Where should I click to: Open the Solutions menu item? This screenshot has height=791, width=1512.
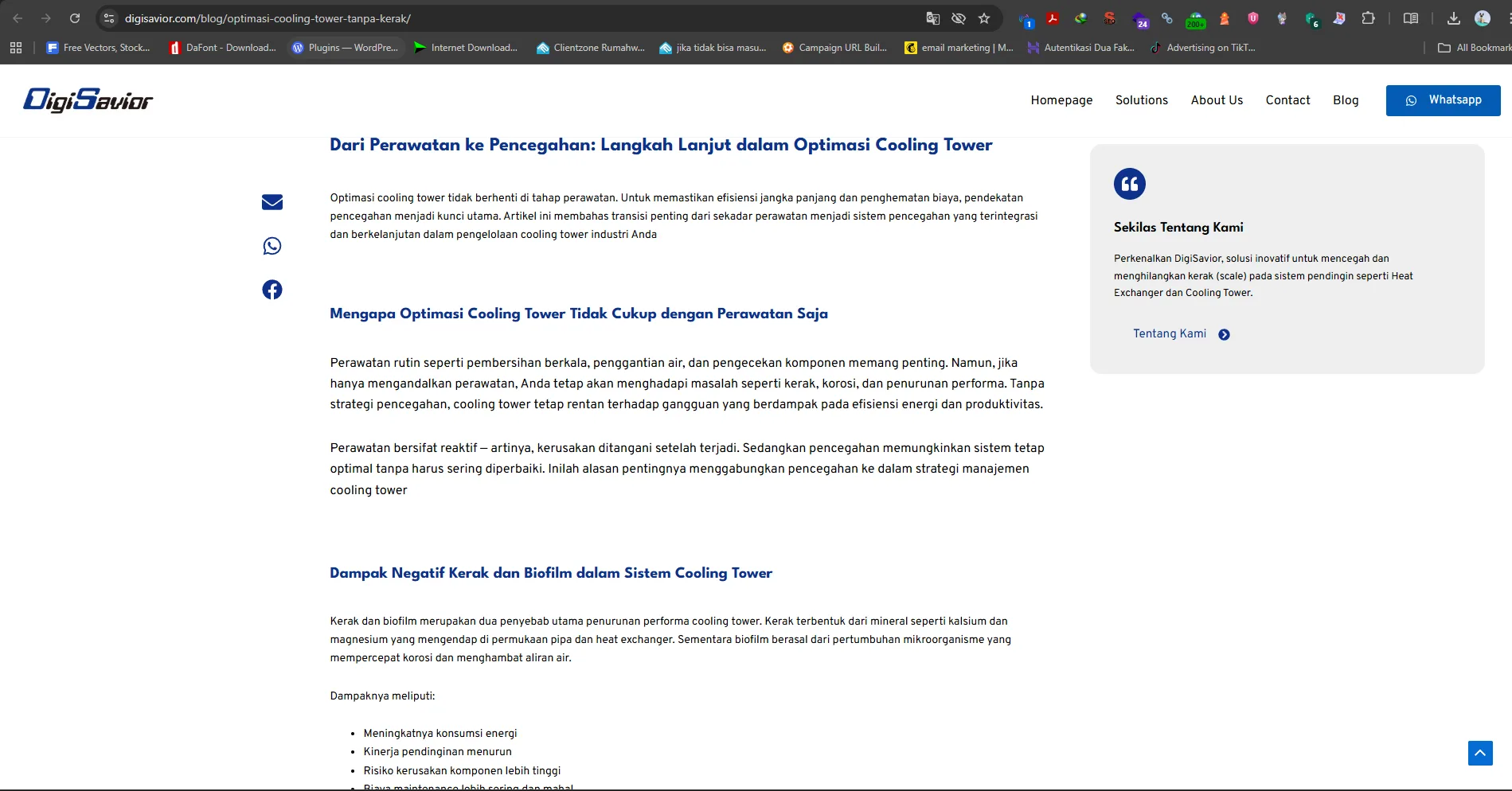pos(1141,100)
